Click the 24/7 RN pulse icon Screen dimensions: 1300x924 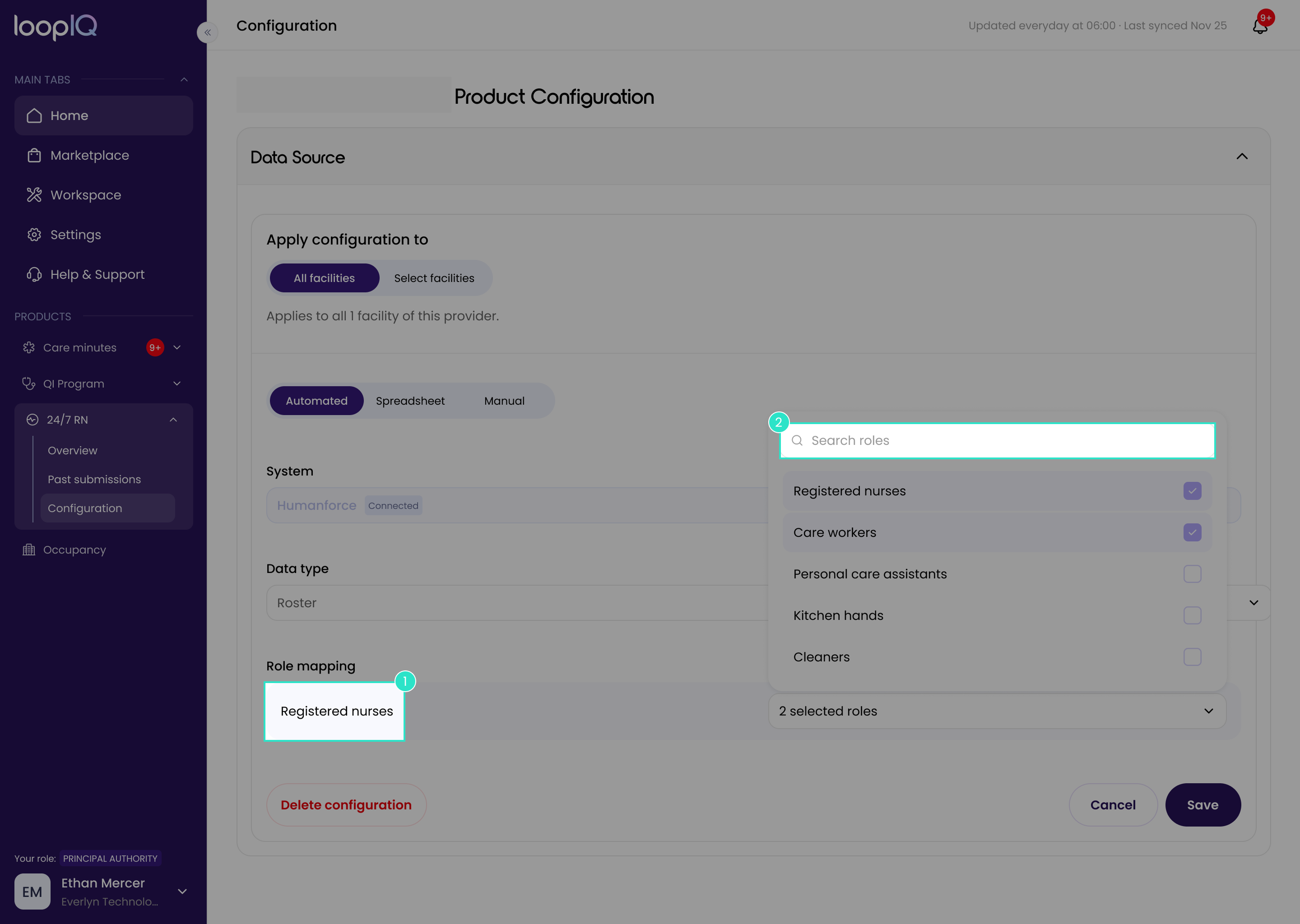pos(32,420)
